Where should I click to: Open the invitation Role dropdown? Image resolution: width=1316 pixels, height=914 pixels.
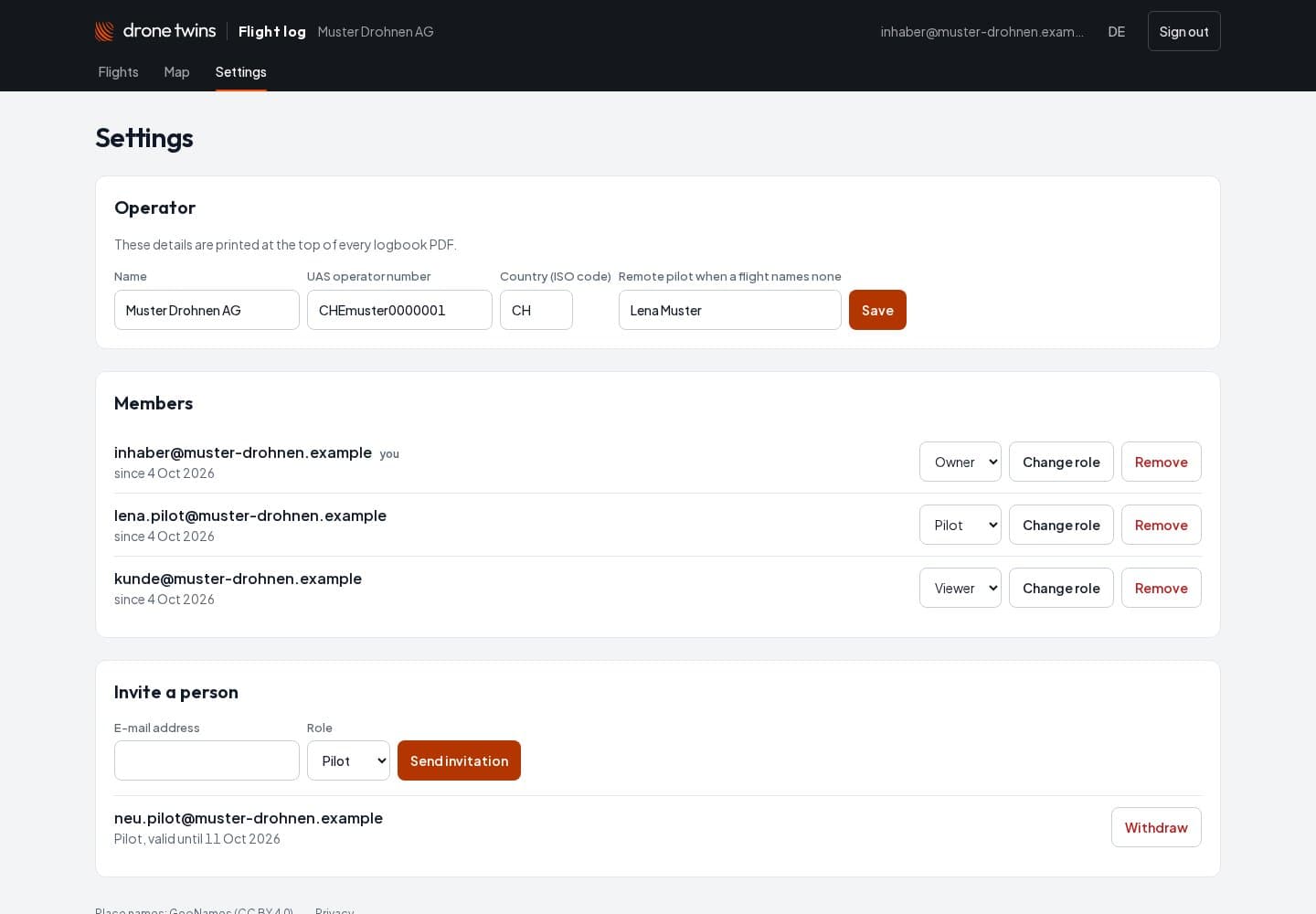tap(348, 760)
